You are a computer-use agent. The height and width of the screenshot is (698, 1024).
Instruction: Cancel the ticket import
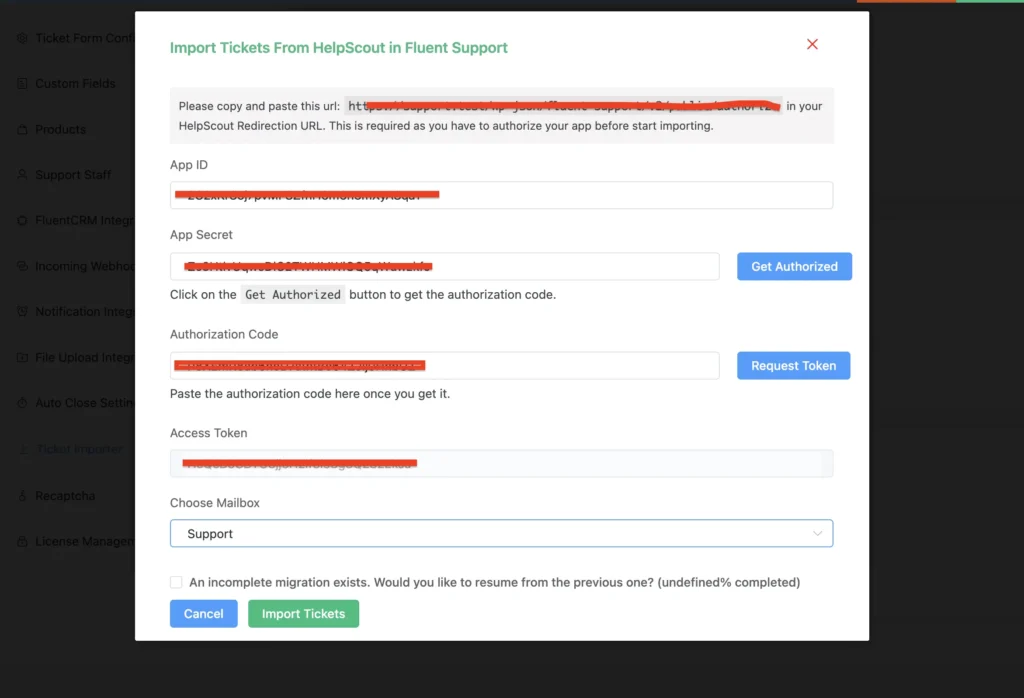[x=204, y=614]
